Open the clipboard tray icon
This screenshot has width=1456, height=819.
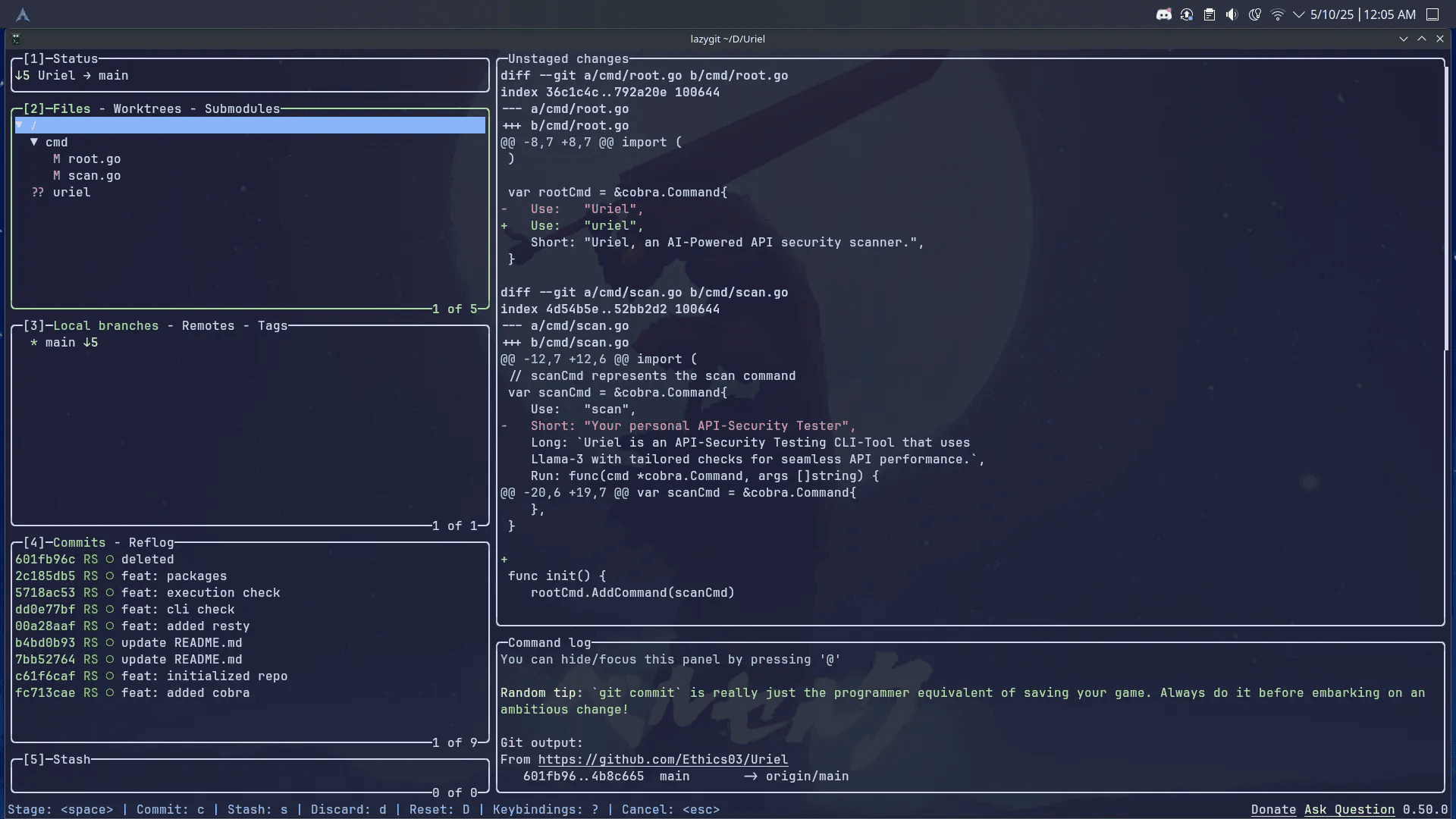click(x=1210, y=14)
